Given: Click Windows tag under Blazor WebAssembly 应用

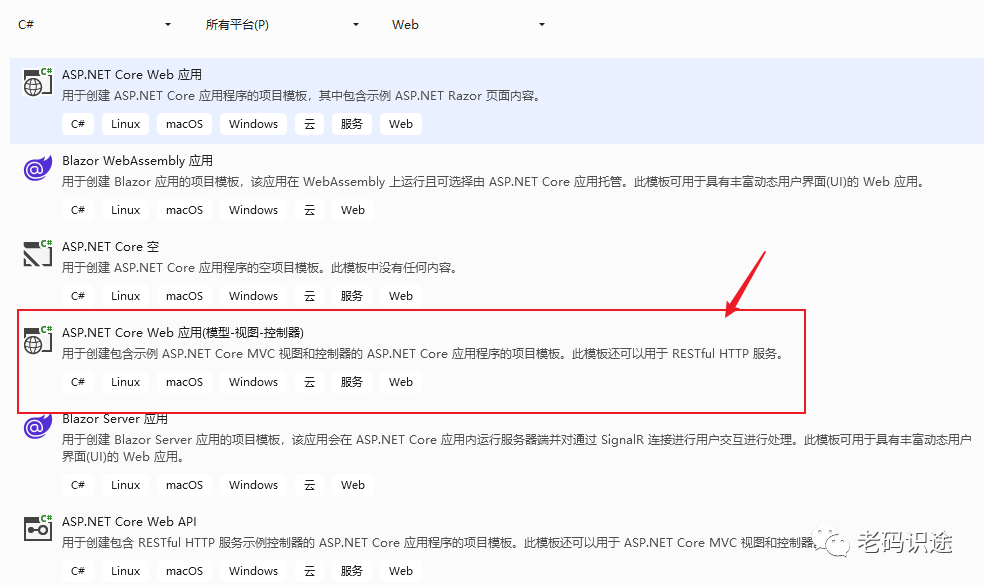Looking at the screenshot, I should (254, 210).
